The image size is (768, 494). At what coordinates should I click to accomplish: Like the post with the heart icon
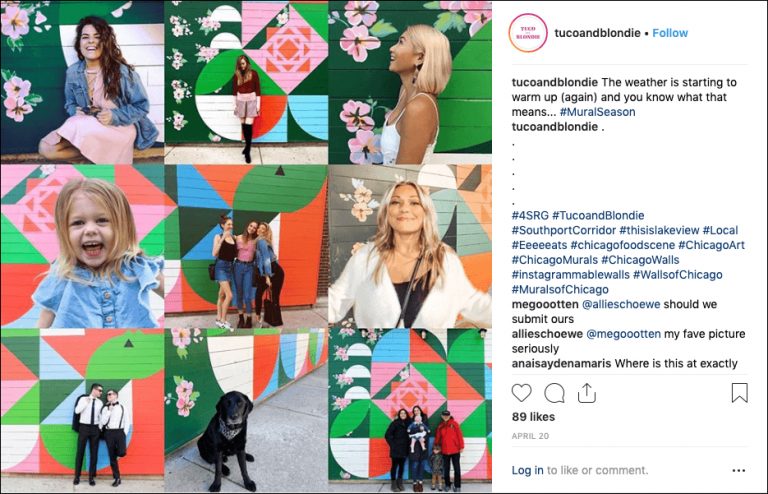coord(521,393)
